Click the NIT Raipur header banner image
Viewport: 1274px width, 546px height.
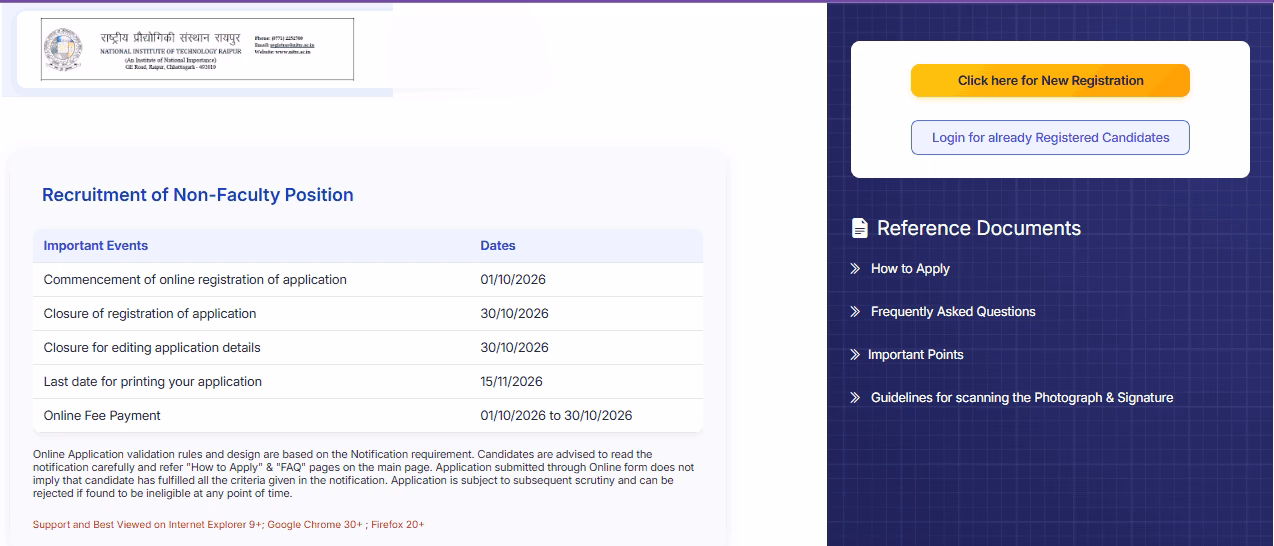point(197,49)
